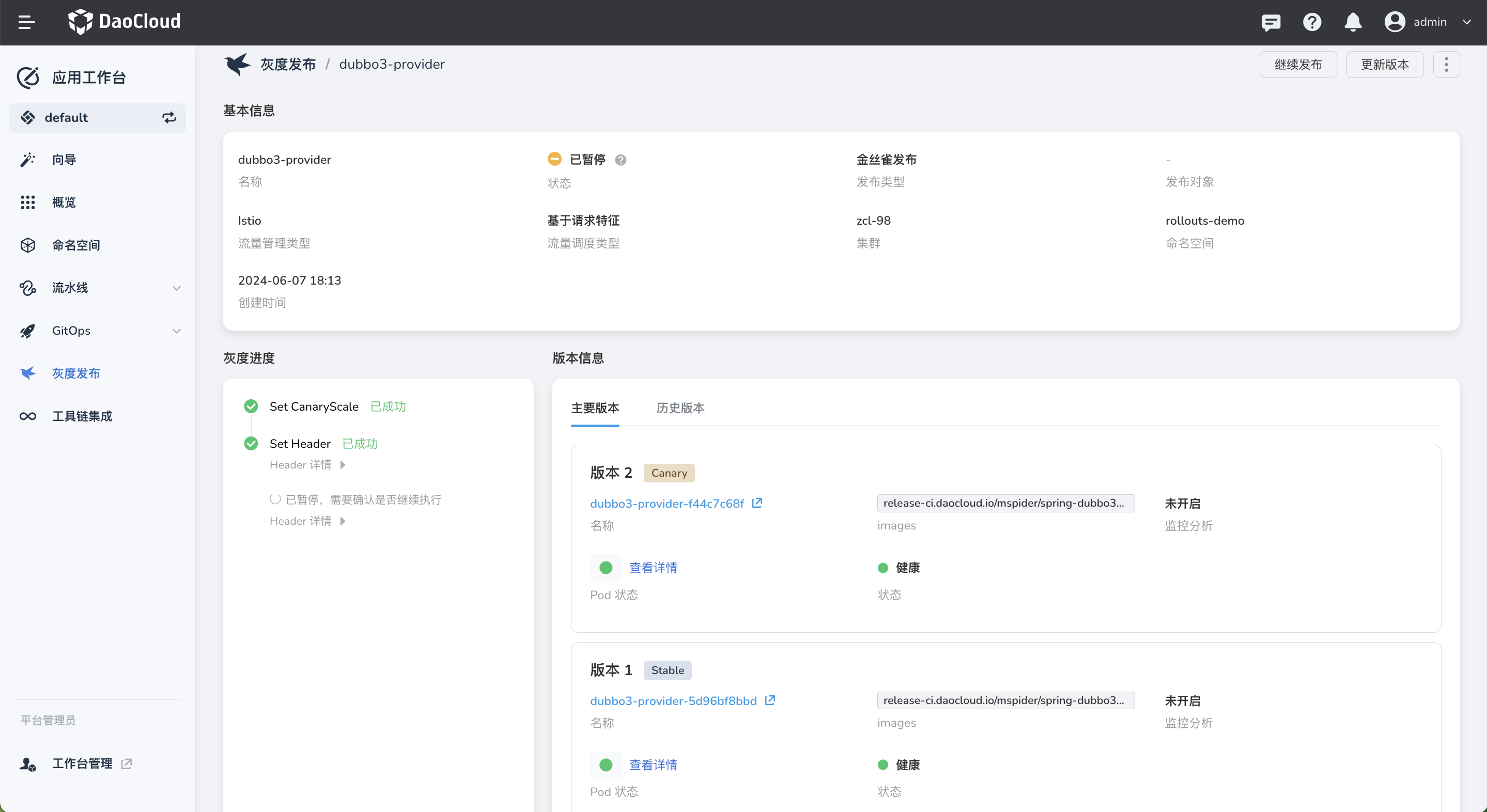Viewport: 1487px width, 812px height.
Task: Switch to the 历史版本 tab
Action: click(680, 408)
